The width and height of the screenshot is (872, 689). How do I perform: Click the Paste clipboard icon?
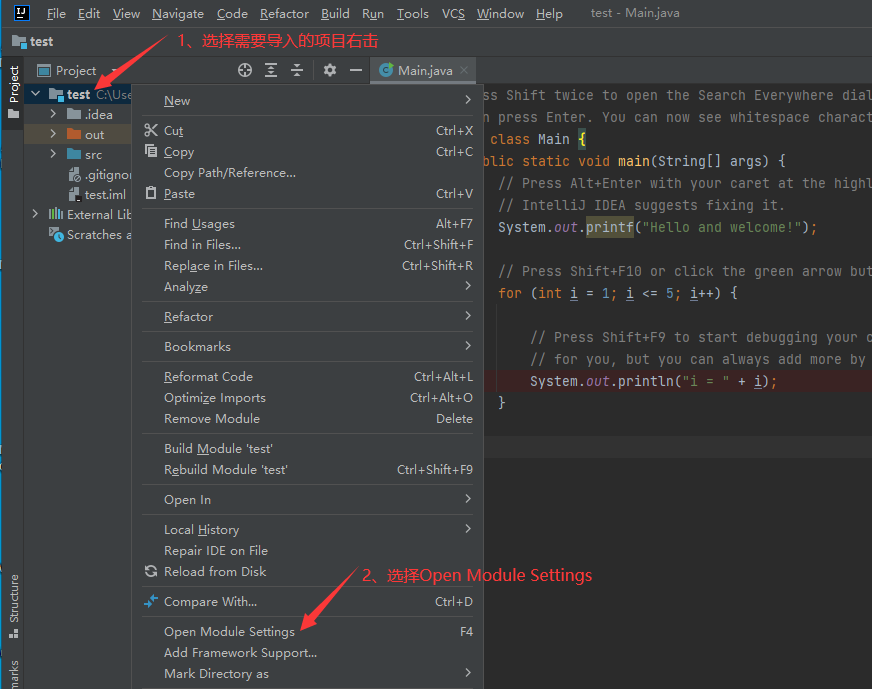tap(151, 193)
